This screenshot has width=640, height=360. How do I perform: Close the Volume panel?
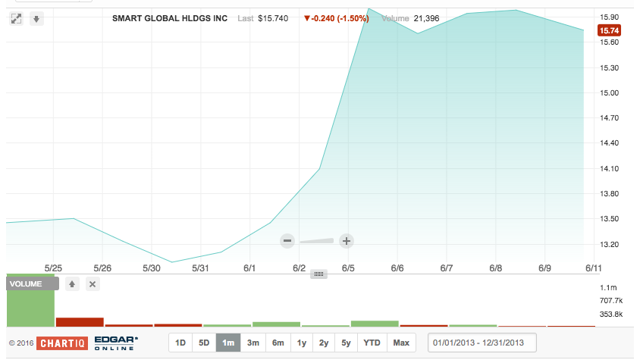[93, 284]
